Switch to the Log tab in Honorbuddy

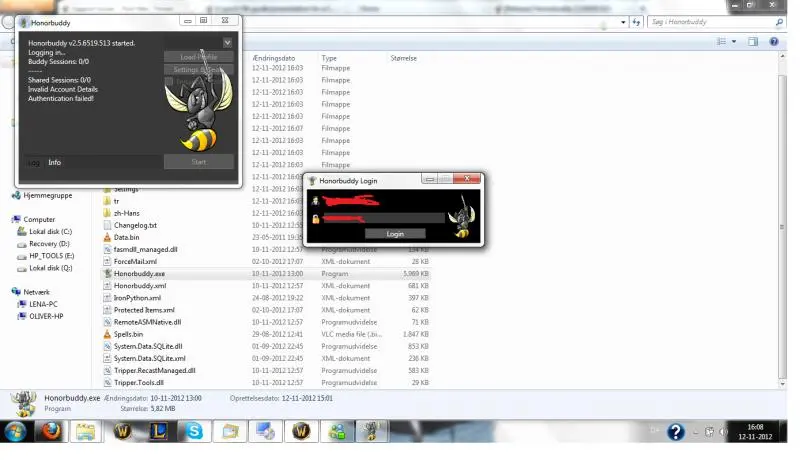pos(34,162)
